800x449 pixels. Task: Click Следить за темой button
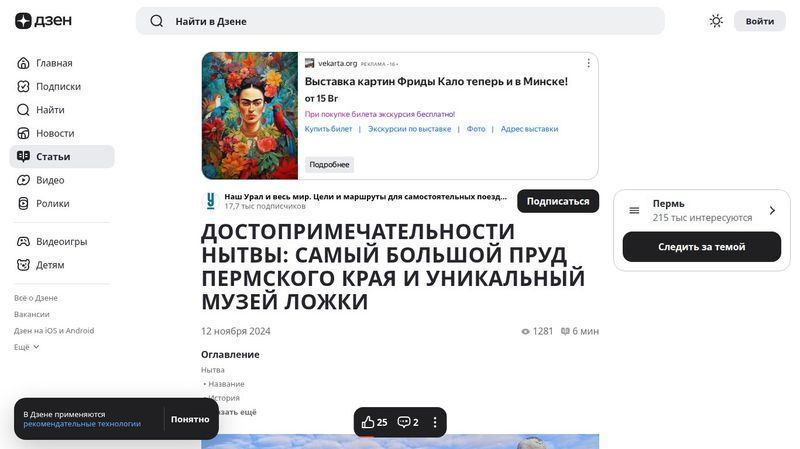coord(702,247)
